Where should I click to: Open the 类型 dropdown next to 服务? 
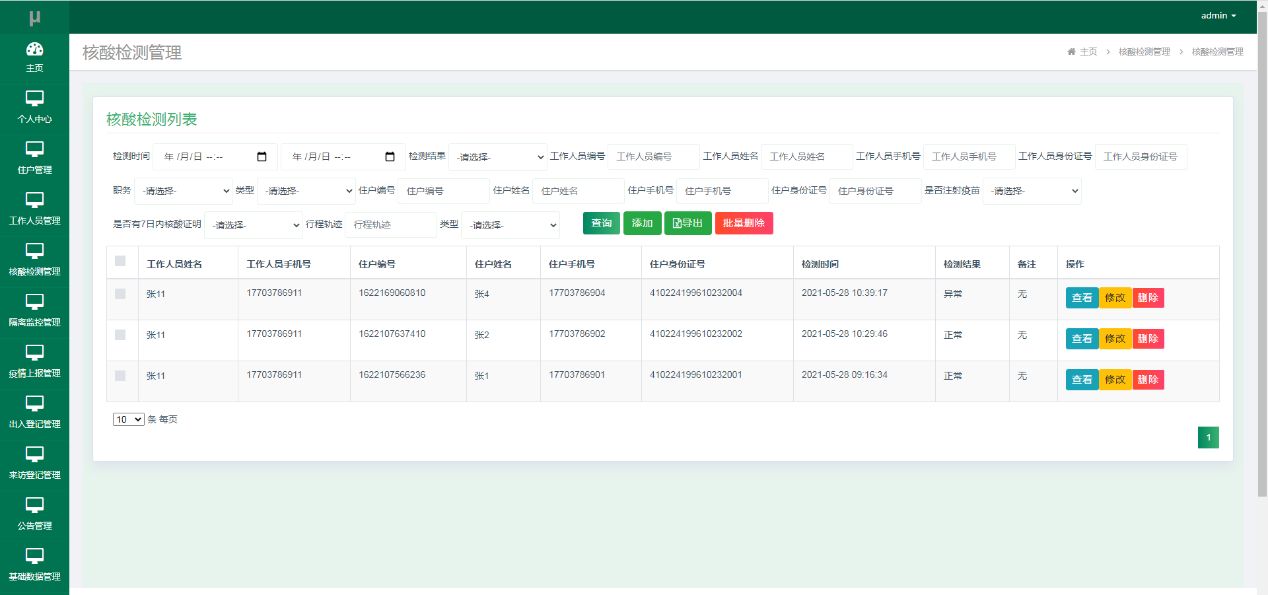pyautogui.click(x=306, y=191)
